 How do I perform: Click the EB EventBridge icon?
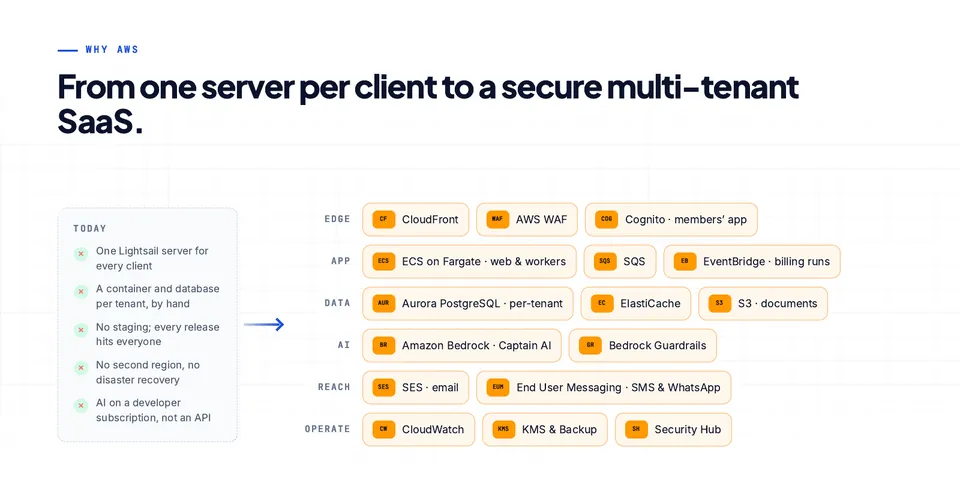click(684, 261)
